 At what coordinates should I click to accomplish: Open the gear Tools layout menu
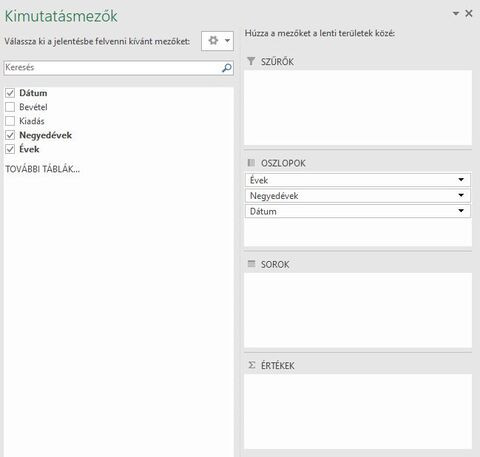coord(217,41)
